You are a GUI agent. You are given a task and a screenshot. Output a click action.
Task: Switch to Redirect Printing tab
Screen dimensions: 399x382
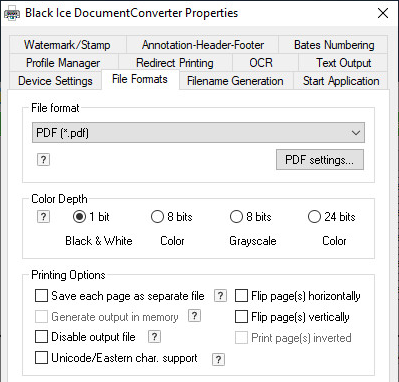pyautogui.click(x=175, y=63)
